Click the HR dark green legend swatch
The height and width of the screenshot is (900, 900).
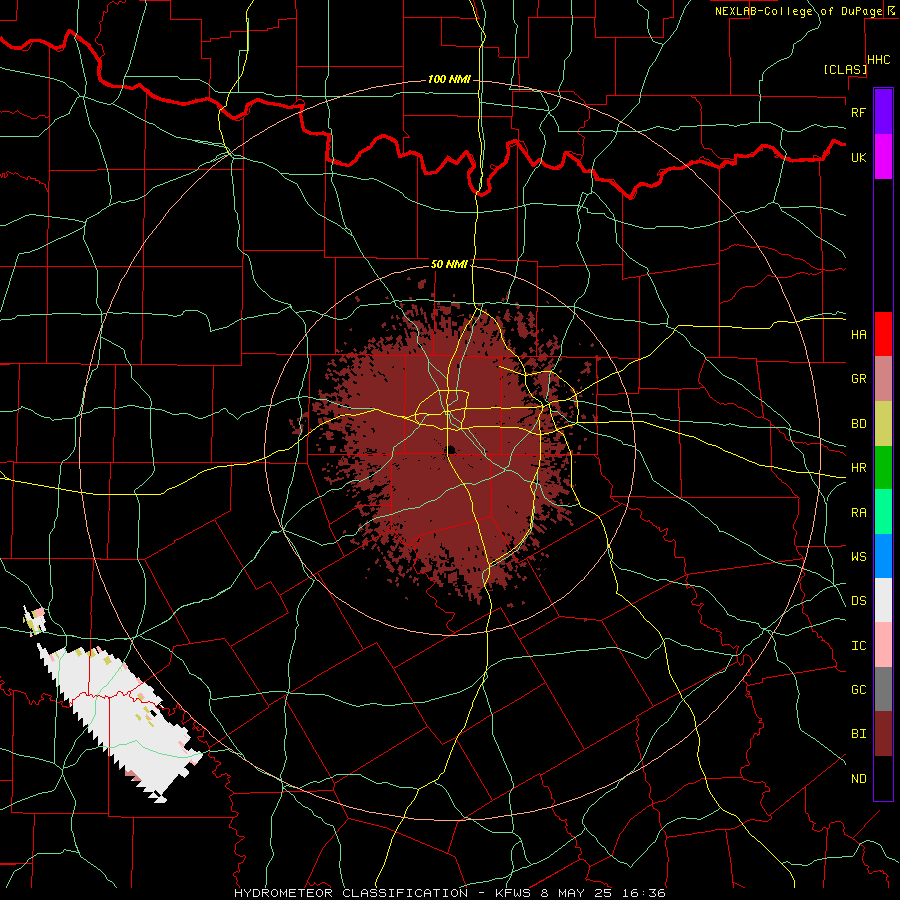[x=883, y=467]
